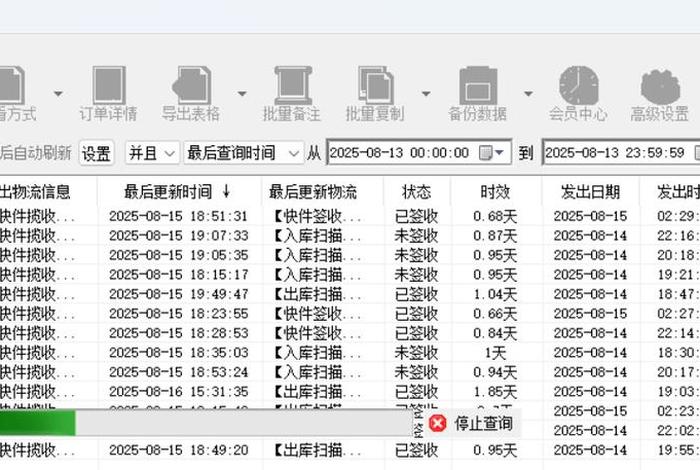Click 时效 cell 0.68天
Viewport: 700px width, 470px height.
point(495,216)
